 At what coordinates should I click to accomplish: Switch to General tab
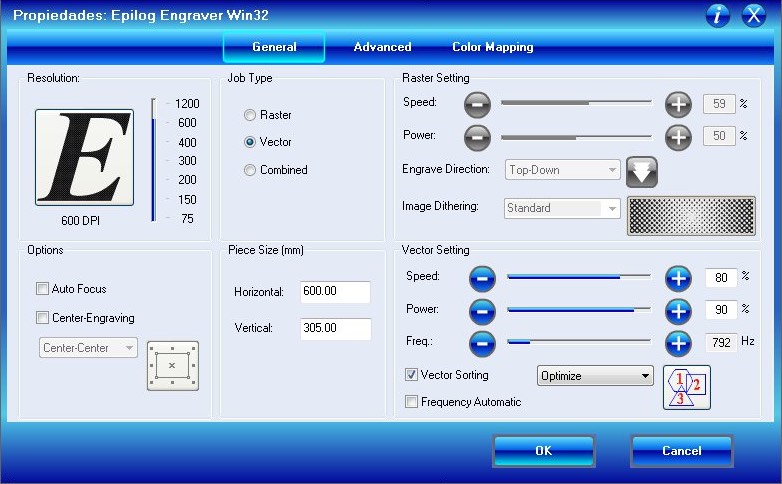[x=274, y=47]
